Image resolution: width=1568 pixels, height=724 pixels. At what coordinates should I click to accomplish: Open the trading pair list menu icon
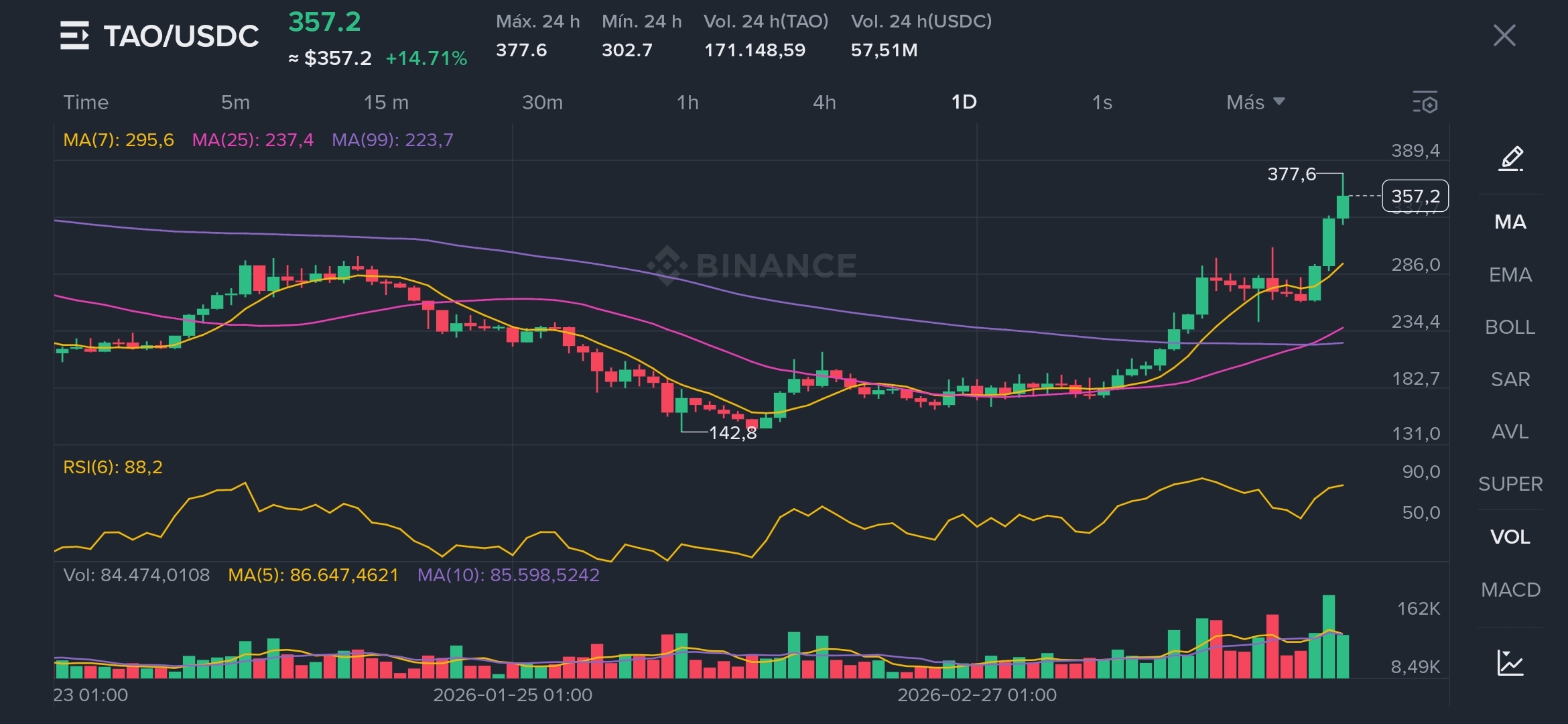click(x=74, y=36)
